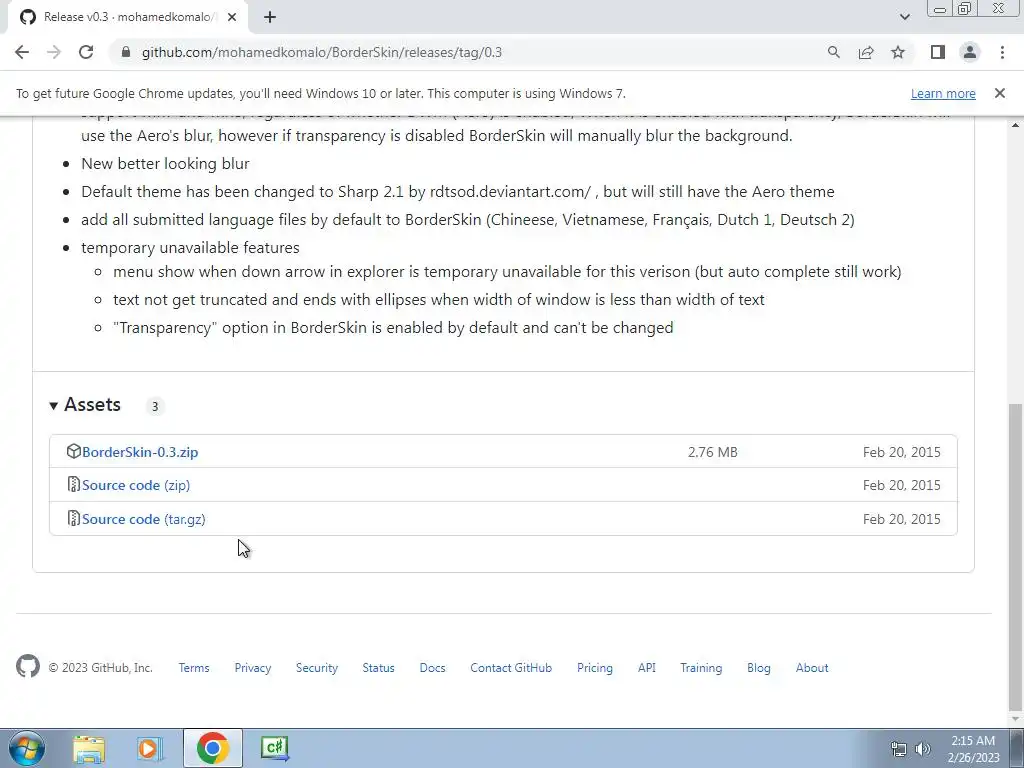Dismiss the Chrome update notification bar
Image resolution: width=1024 pixels, height=768 pixels.
pos(999,93)
